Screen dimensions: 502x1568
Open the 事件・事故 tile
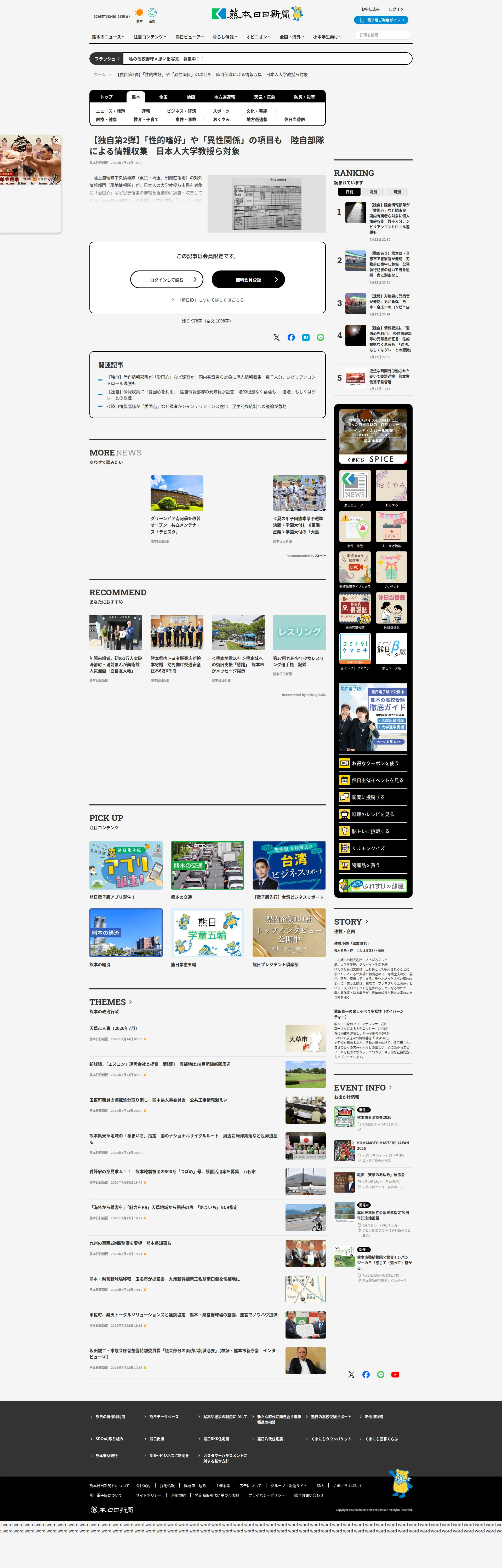355,527
